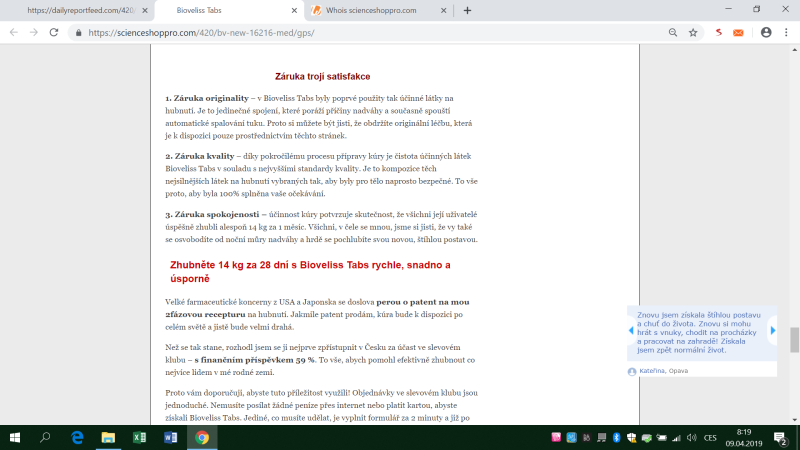Open File Explorer from the taskbar

(x=108, y=437)
